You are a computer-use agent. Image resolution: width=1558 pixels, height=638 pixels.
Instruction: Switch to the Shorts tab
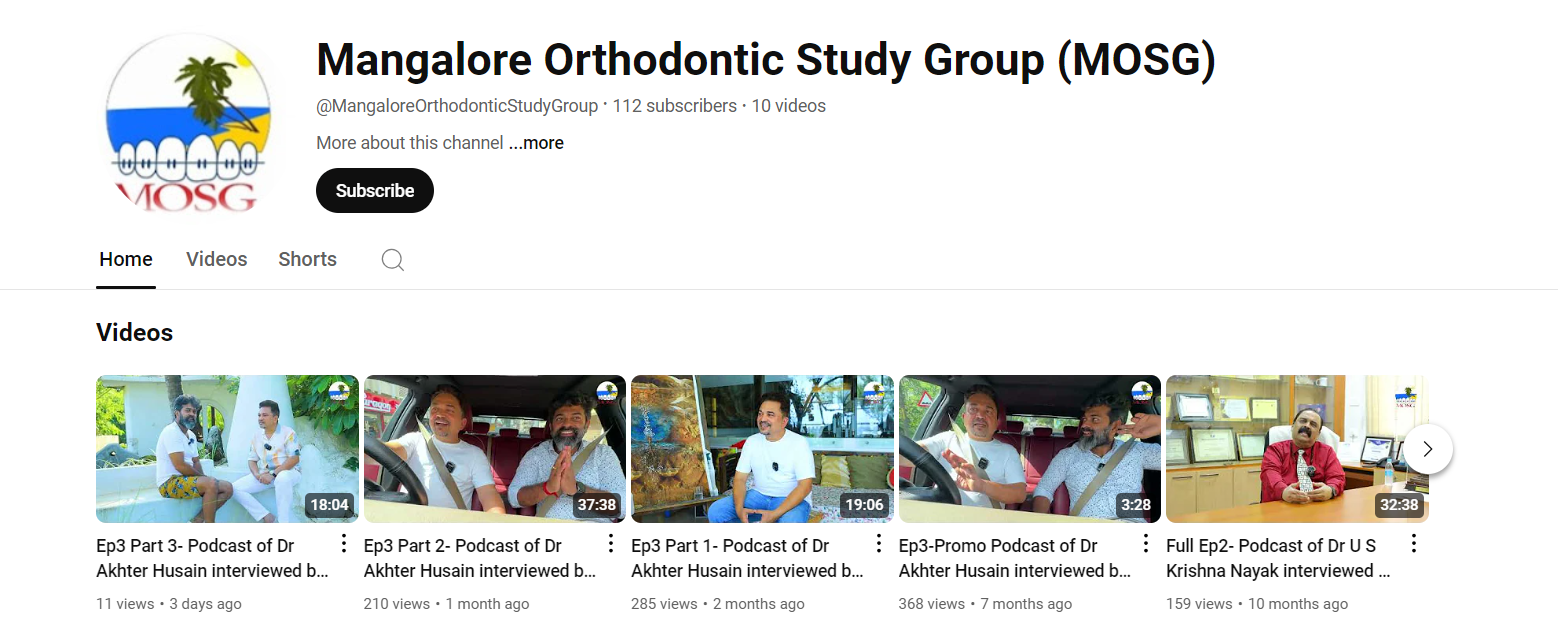click(307, 259)
